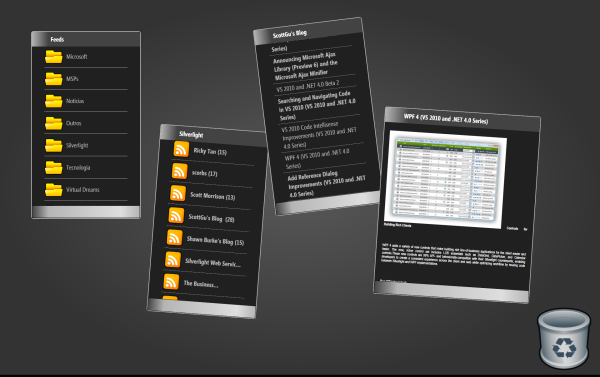Open VS 2010 Code Intellisense Improvements post
Viewport: 600px width, 377px height.
pyautogui.click(x=319, y=135)
